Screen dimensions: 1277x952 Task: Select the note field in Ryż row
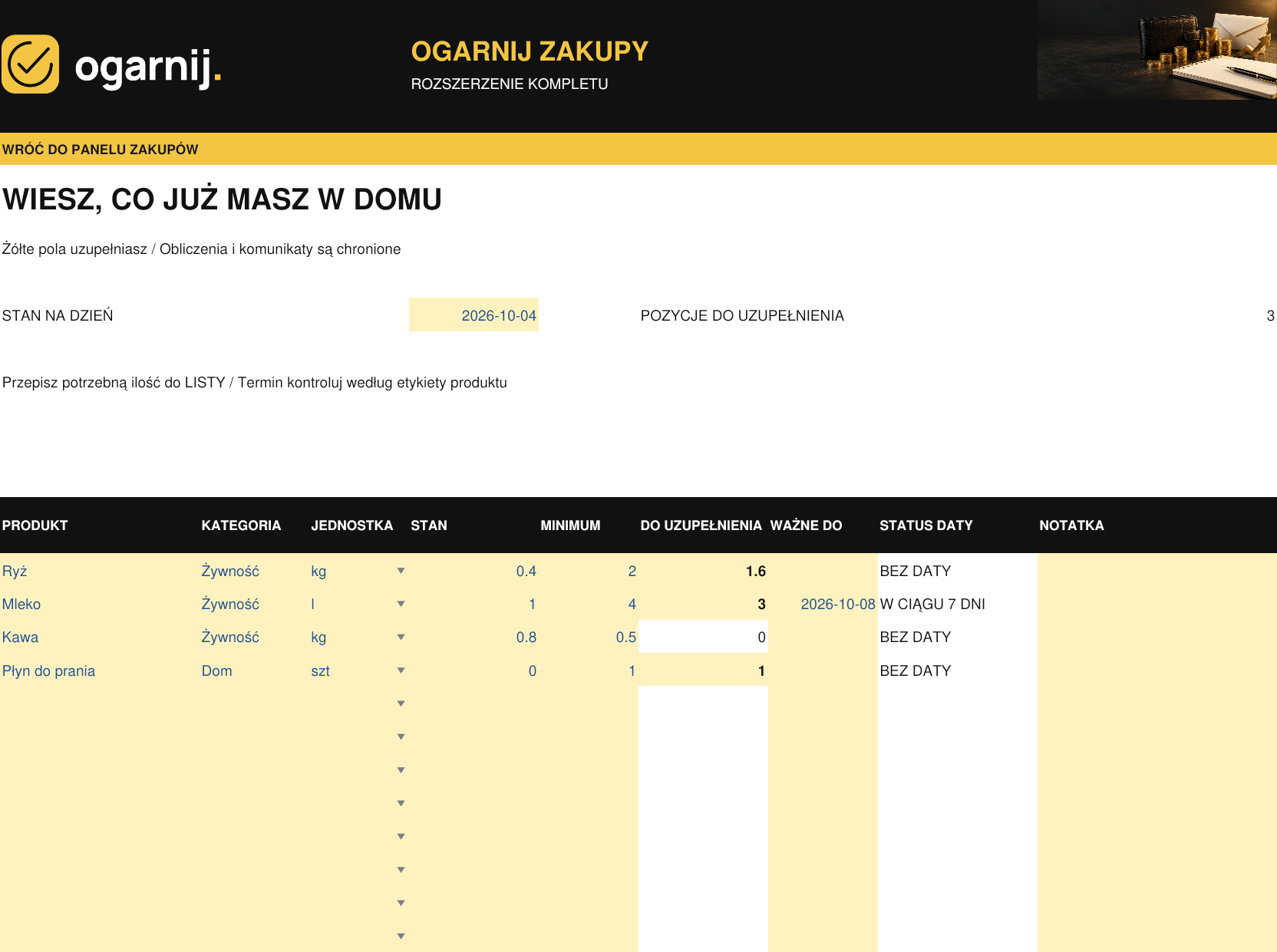(x=1157, y=571)
